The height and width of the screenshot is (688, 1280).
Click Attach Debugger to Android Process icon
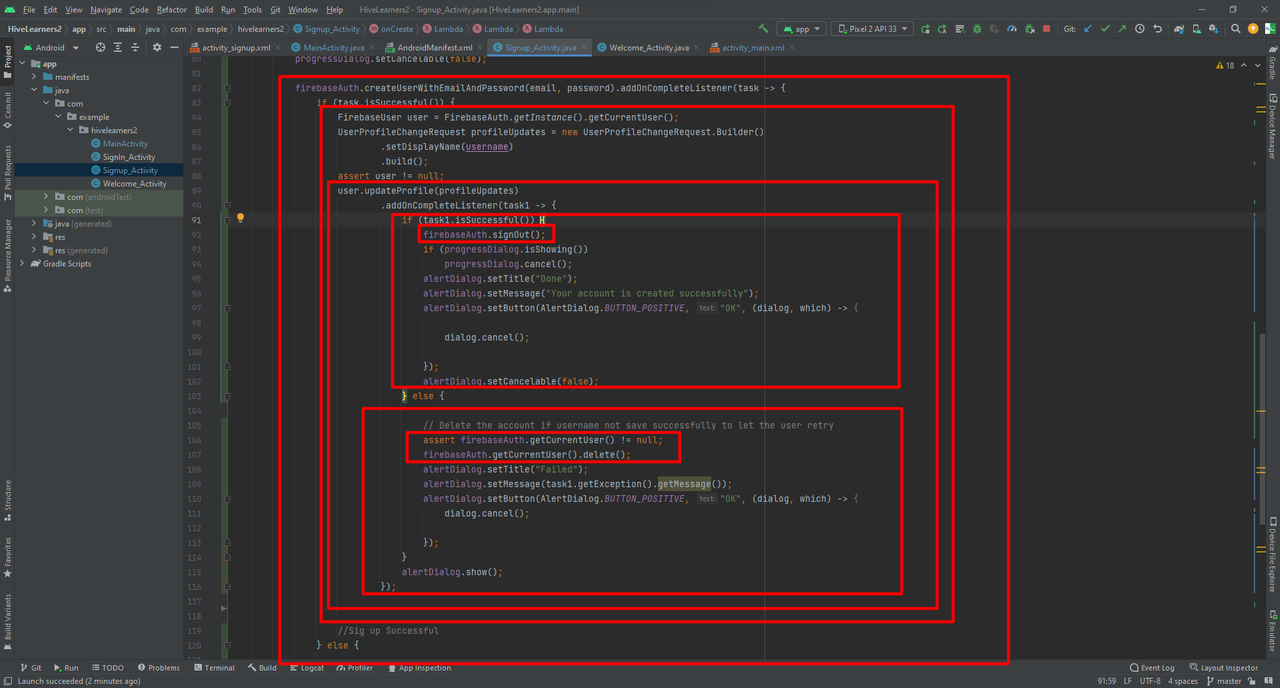point(1029,29)
